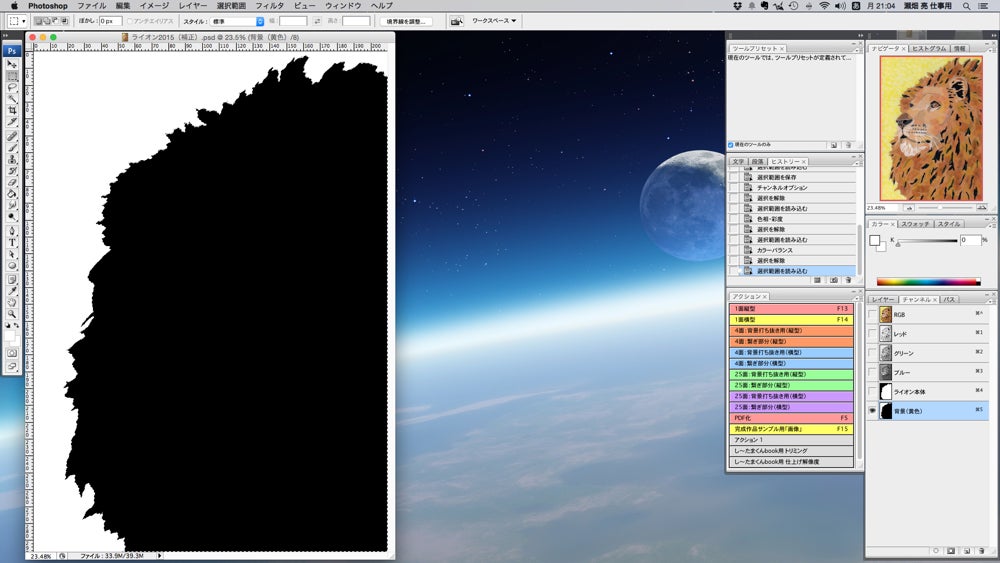Select the Horizontal Type (T) tool
Image resolution: width=1000 pixels, height=563 pixels.
(12, 242)
